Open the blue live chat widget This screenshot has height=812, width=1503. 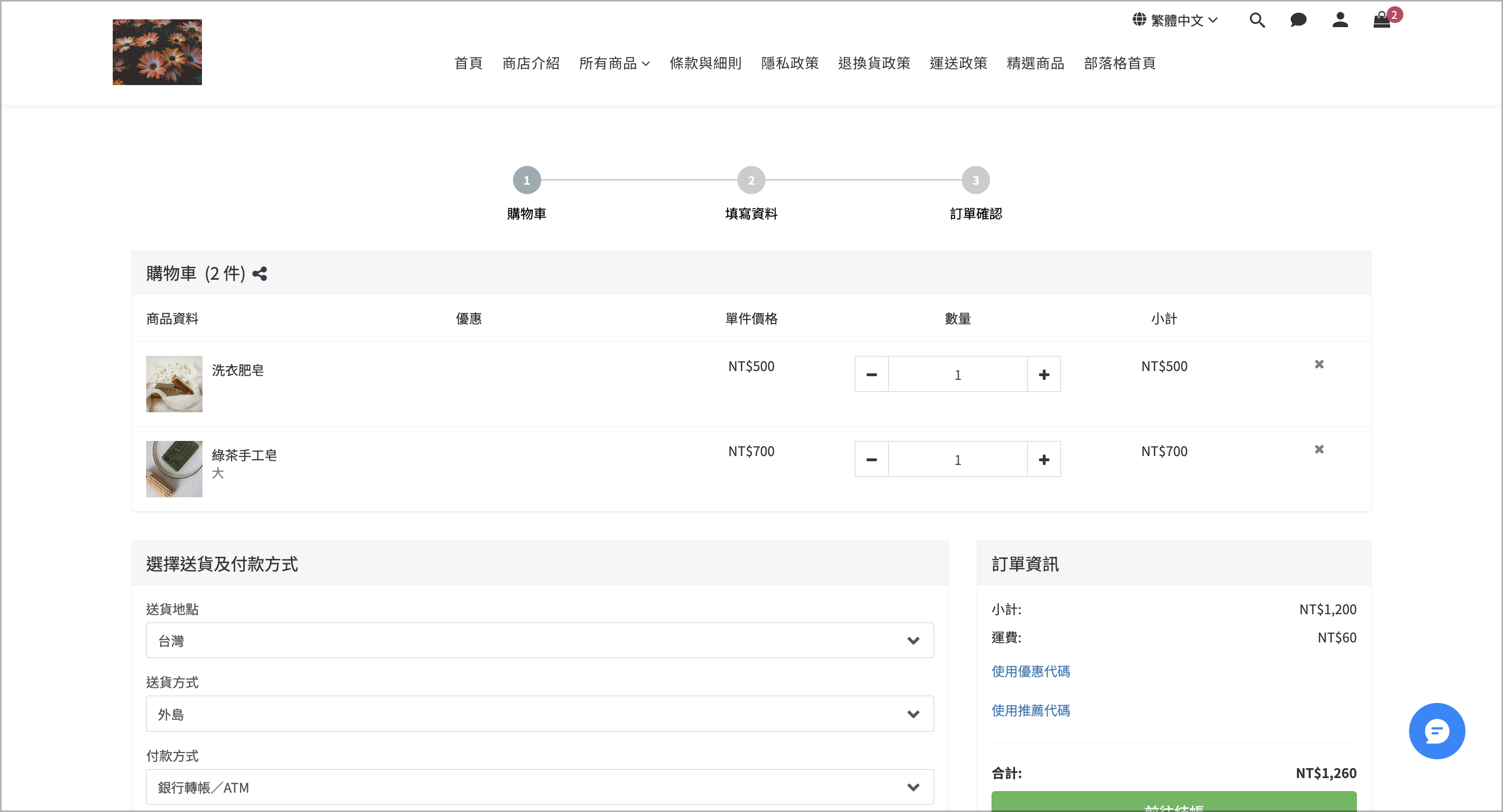click(x=1437, y=731)
